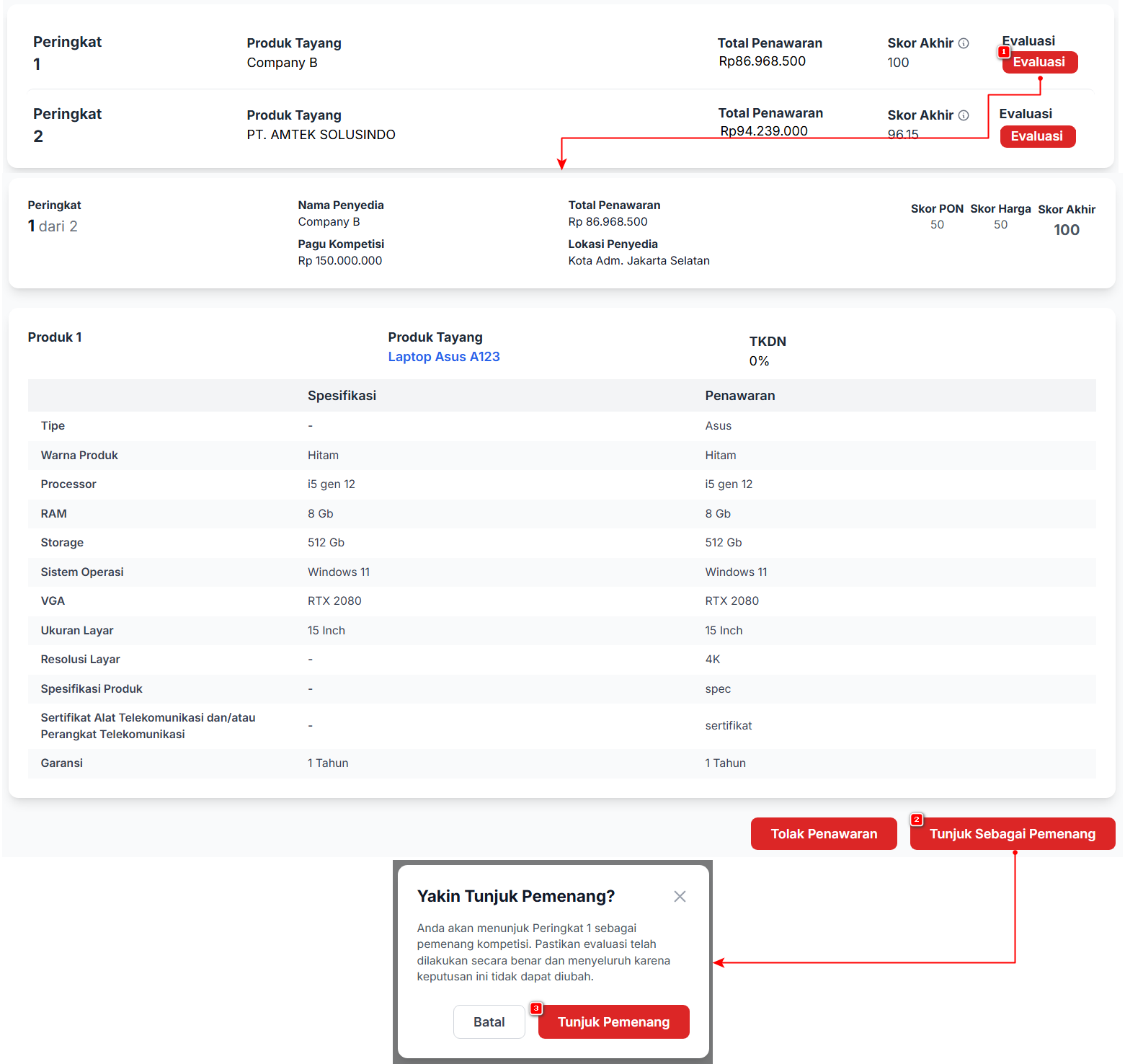Open the Laptop Asus A123 product link
The image size is (1125, 1064).
[x=443, y=357]
